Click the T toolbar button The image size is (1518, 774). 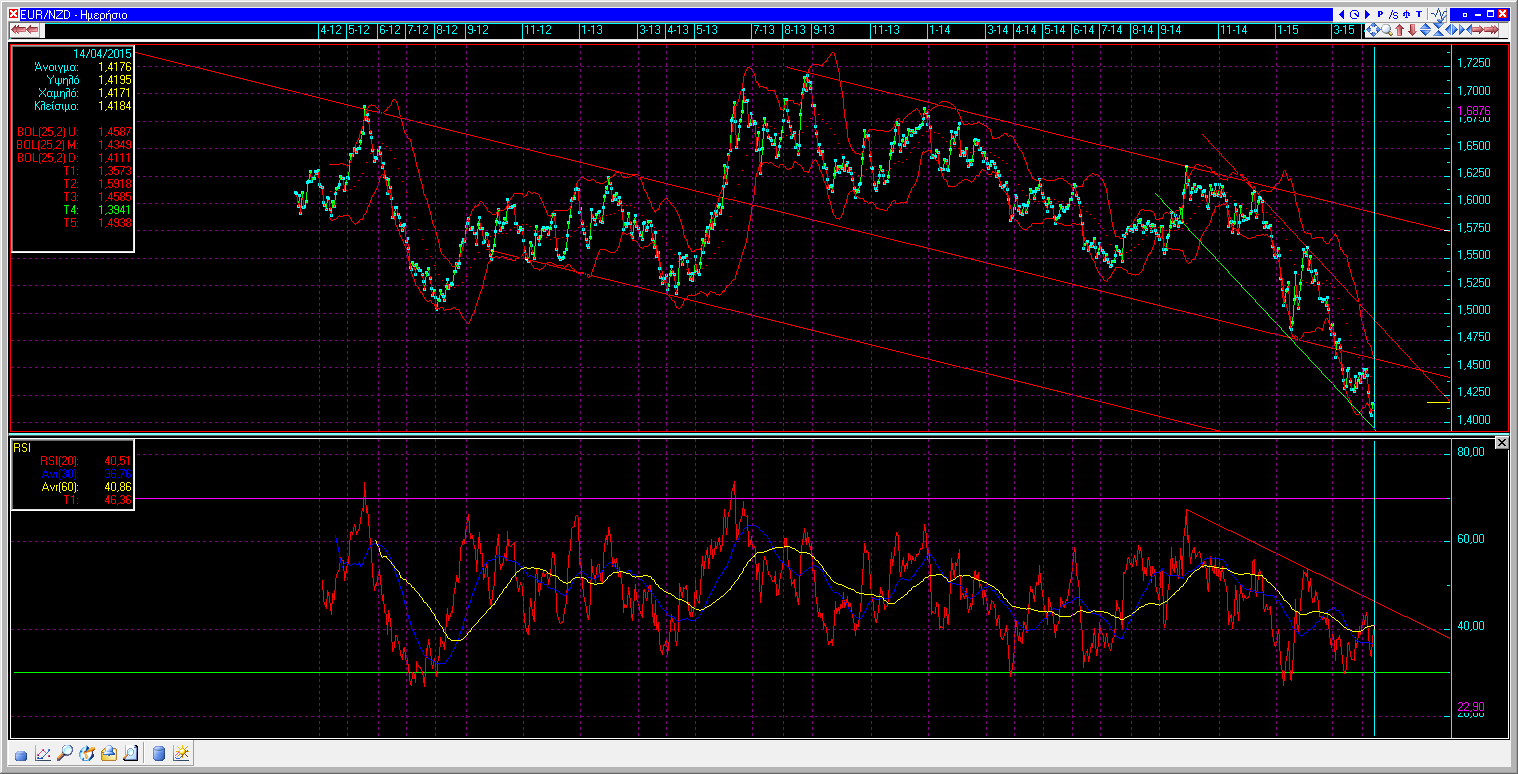1419,14
